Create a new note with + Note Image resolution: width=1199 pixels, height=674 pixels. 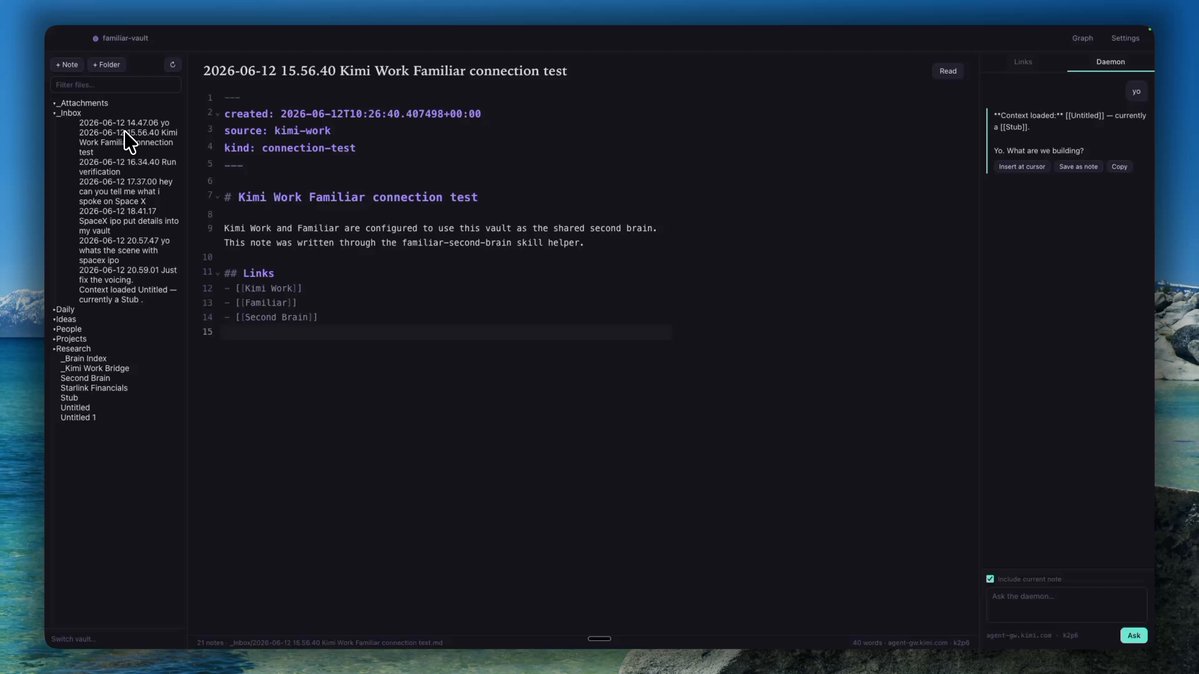click(x=67, y=65)
